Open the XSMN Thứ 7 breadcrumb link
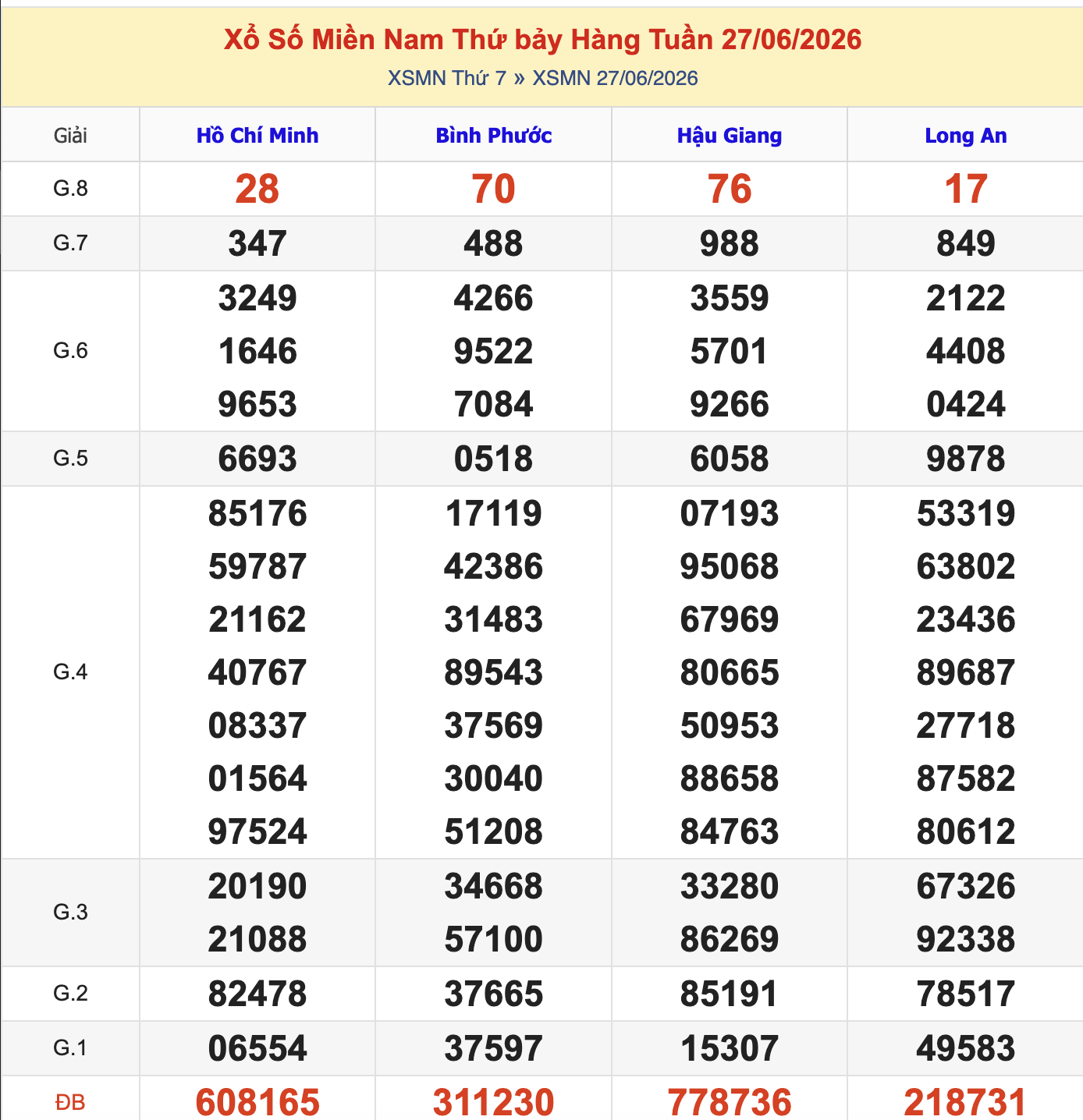The image size is (1083, 1120). tap(447, 78)
